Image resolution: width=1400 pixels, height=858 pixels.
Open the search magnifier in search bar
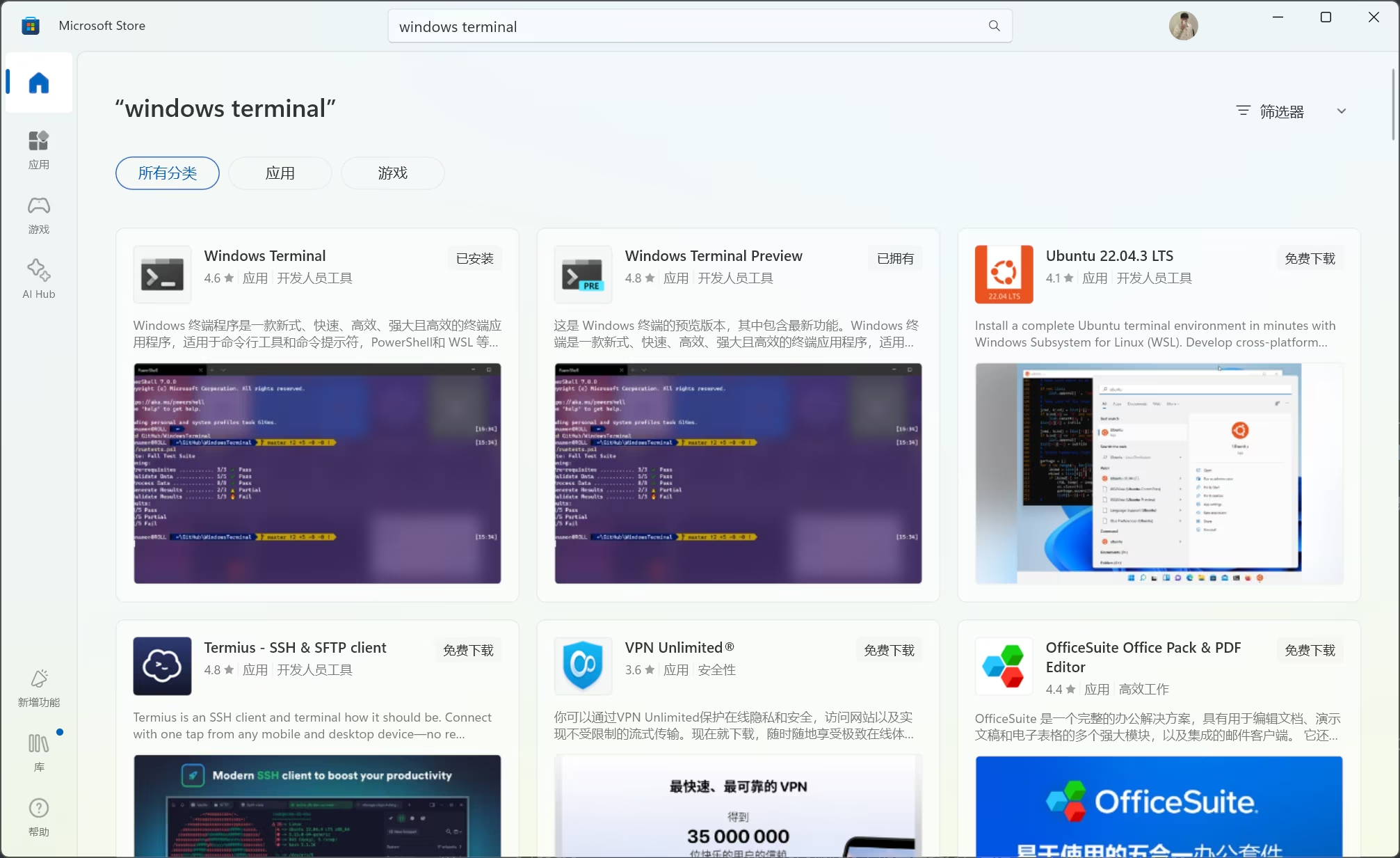tap(994, 26)
